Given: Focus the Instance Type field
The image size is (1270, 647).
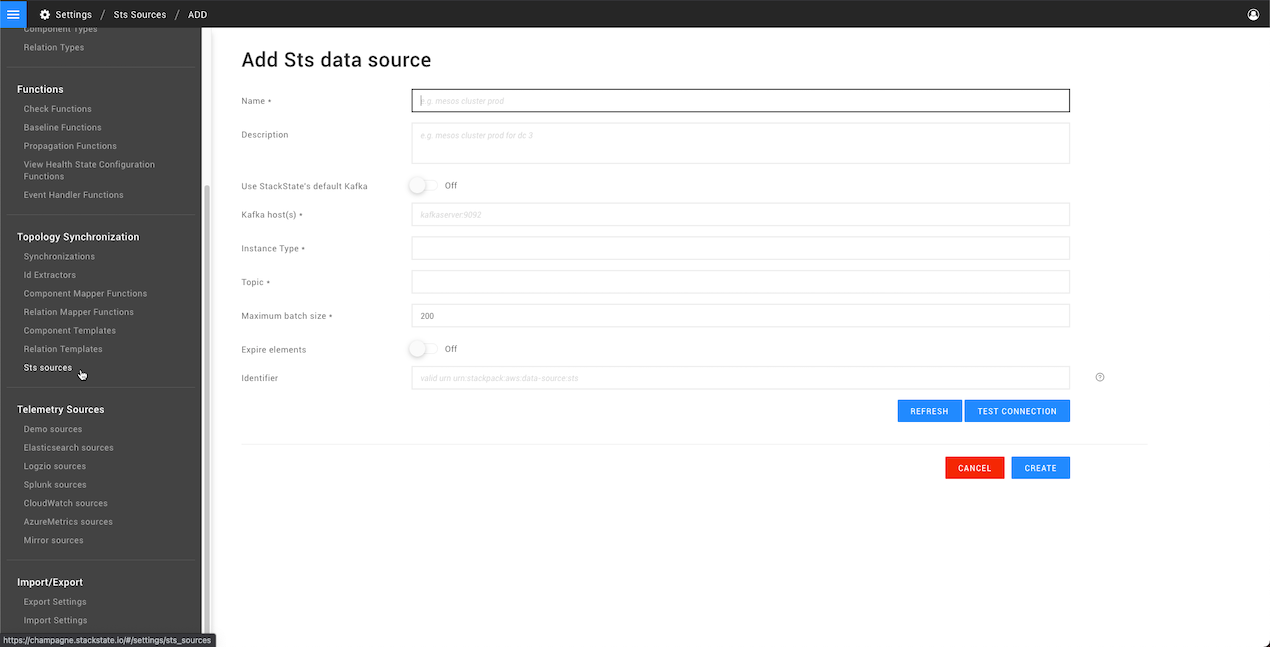Looking at the screenshot, I should [x=740, y=248].
